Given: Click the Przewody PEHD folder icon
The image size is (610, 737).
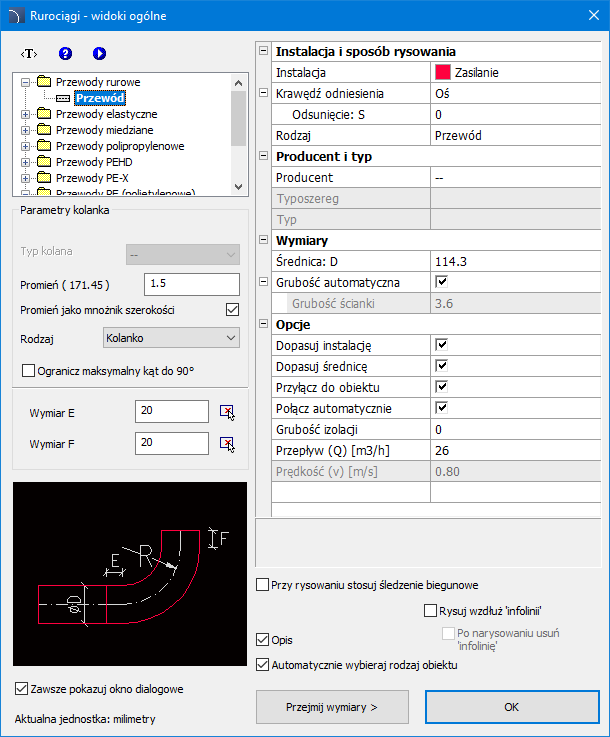Looking at the screenshot, I should [44, 161].
